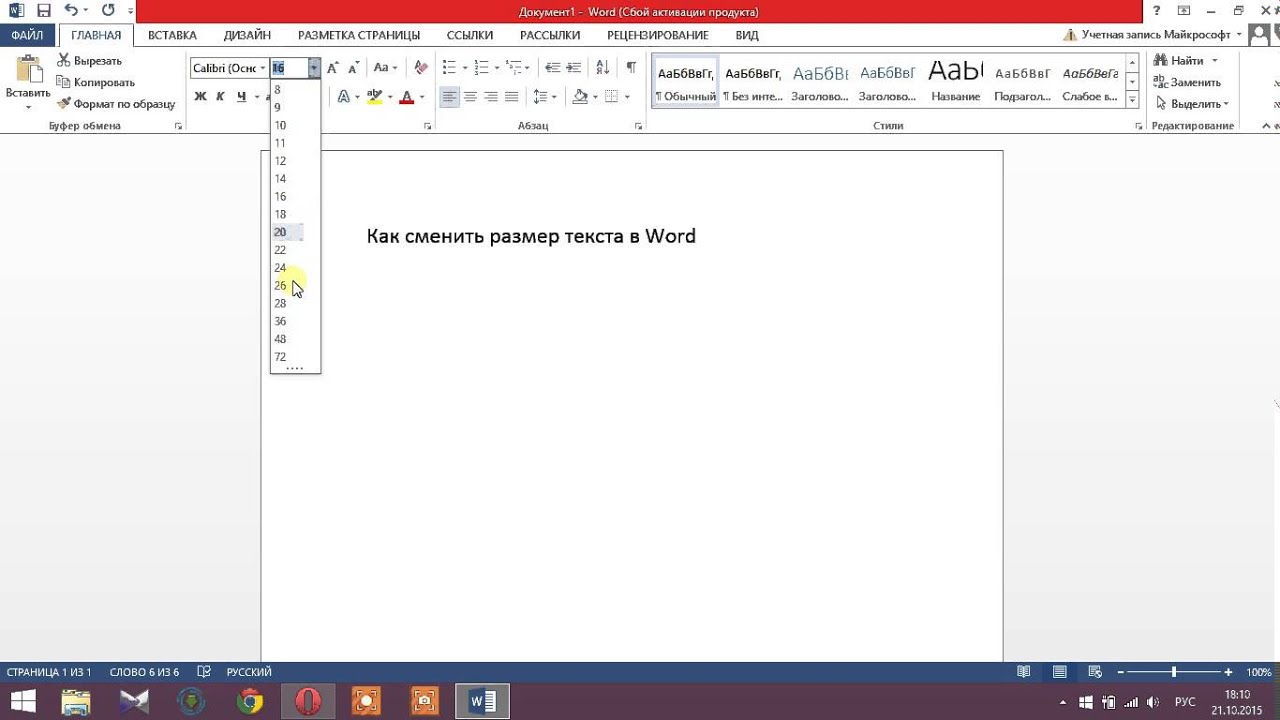Align text left
Viewport: 1280px width, 720px height.
pos(449,97)
